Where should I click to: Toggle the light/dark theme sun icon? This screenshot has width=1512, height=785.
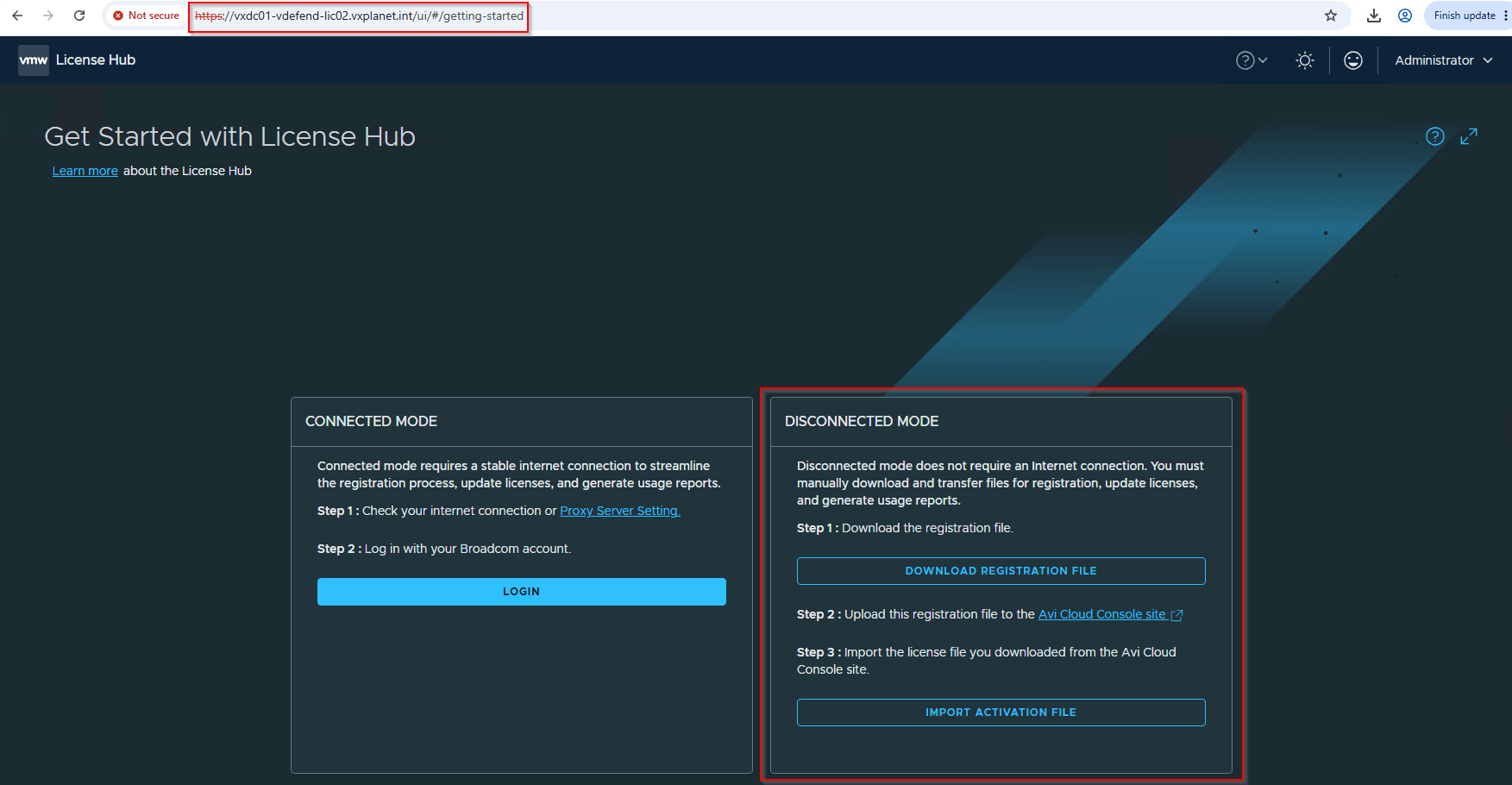1305,60
